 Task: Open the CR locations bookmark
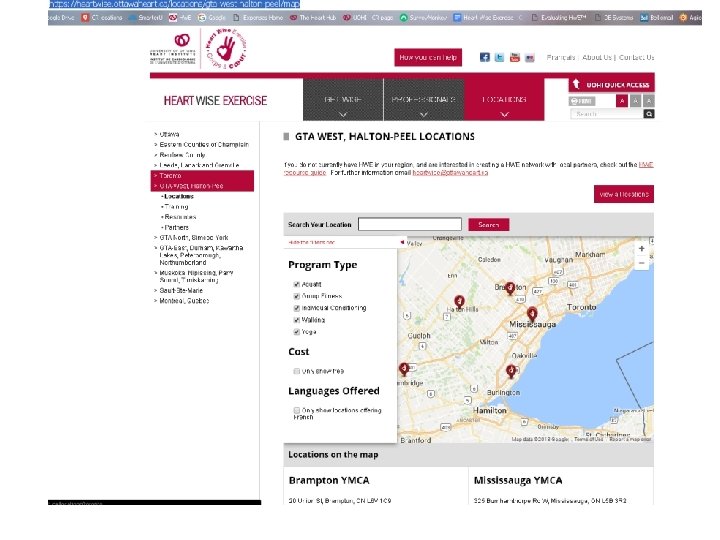(102, 17)
